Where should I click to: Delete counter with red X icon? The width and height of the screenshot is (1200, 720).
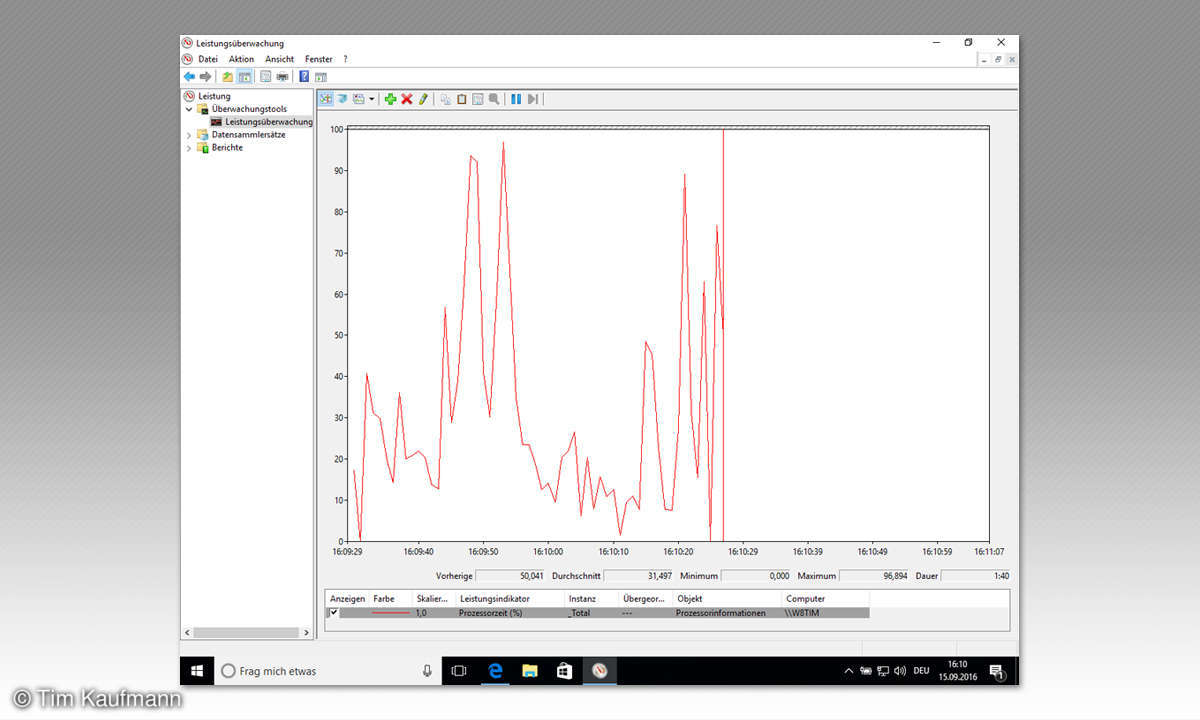pos(407,99)
